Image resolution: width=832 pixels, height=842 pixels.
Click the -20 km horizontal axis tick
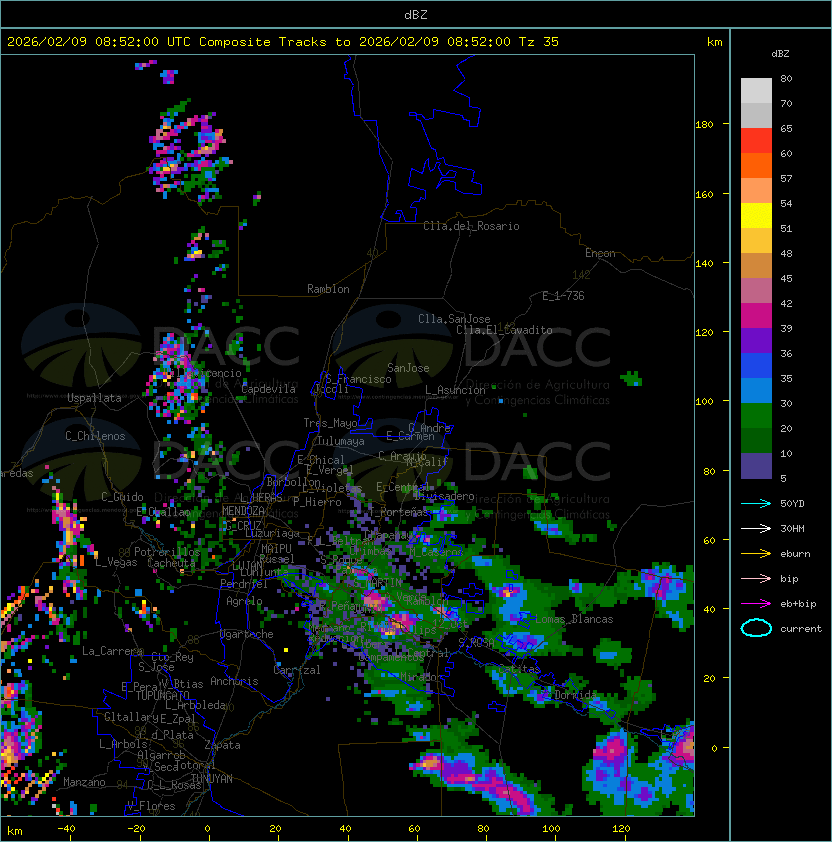(136, 829)
